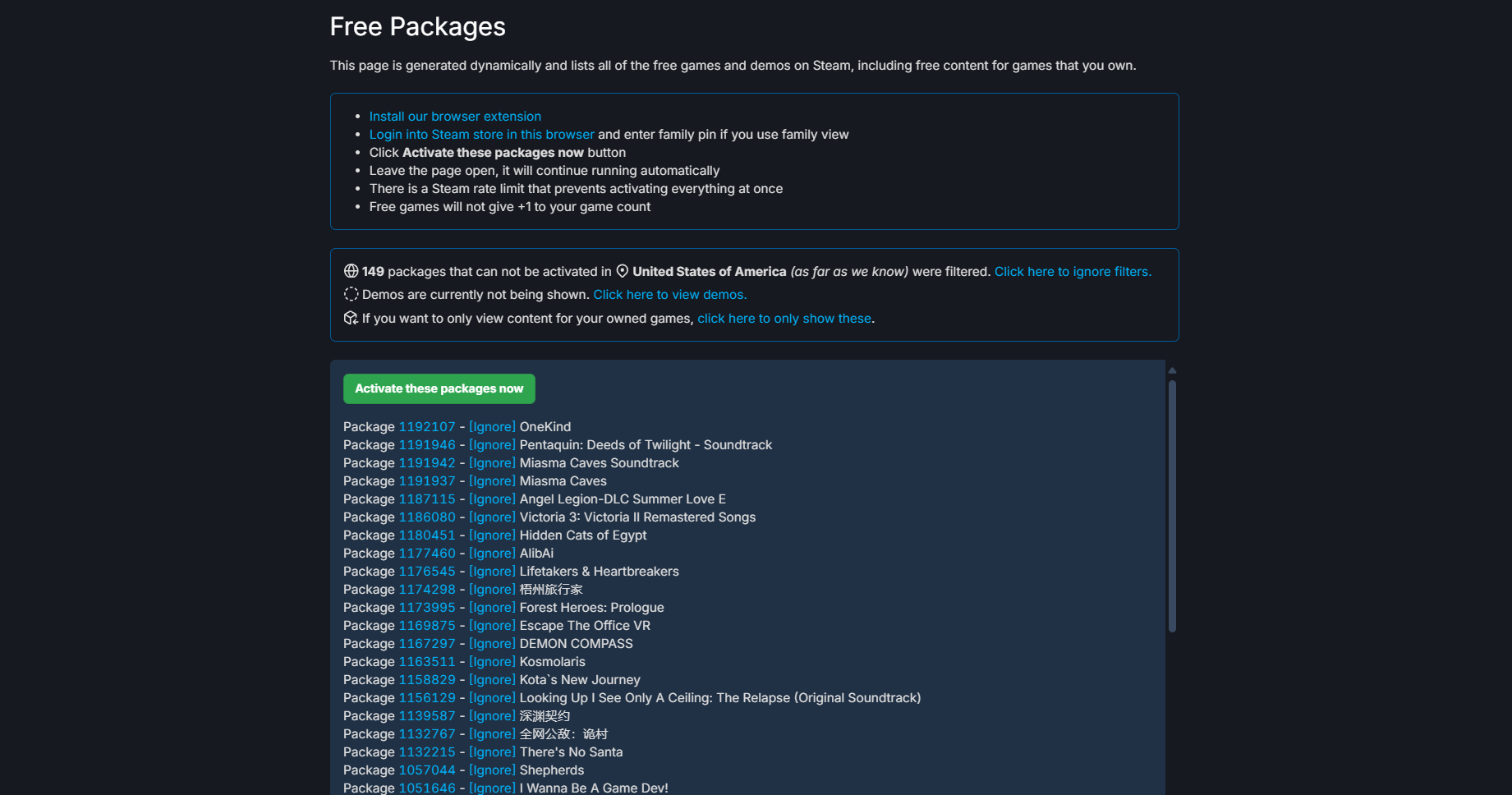The width and height of the screenshot is (1512, 795).
Task: Ignore the Hidden Cats of Egypt package
Action: 492,535
